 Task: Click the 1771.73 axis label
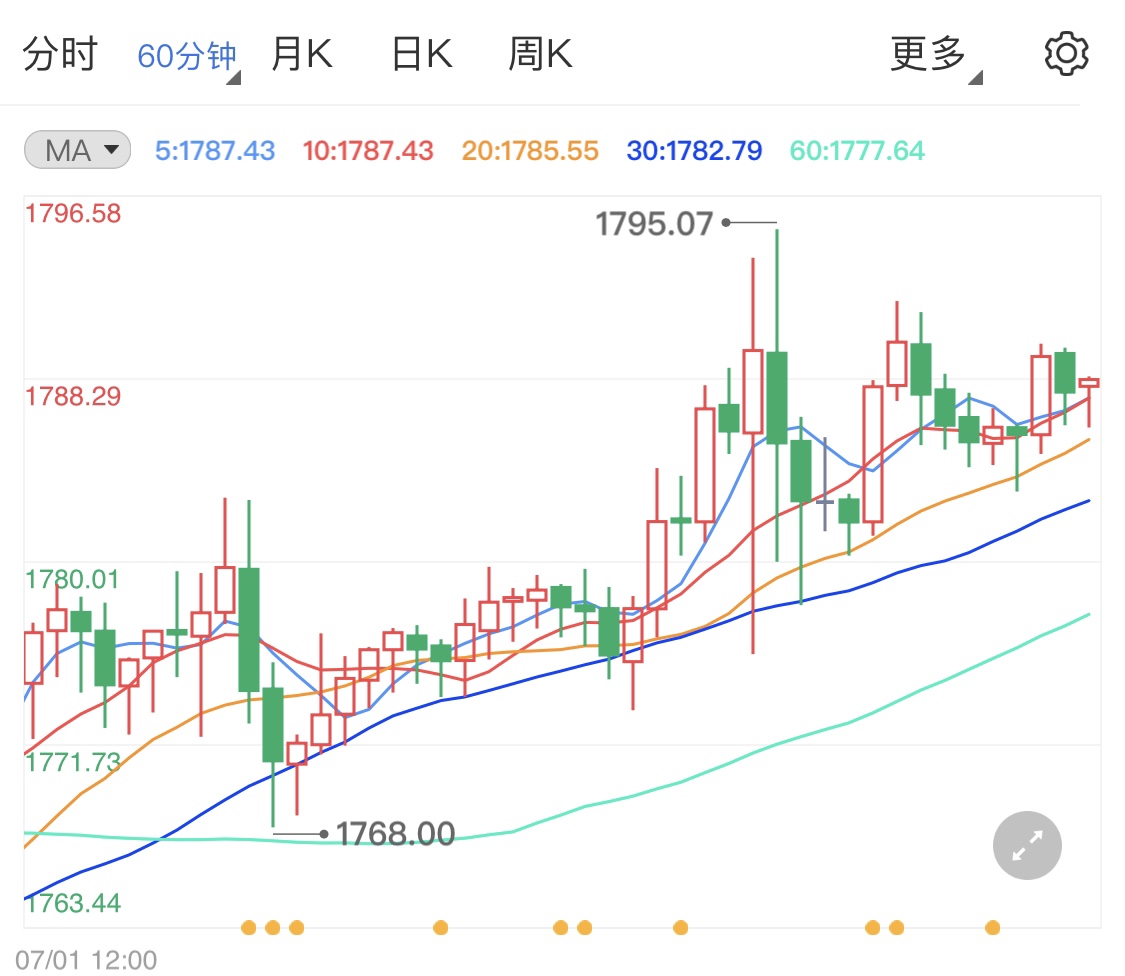pos(73,762)
